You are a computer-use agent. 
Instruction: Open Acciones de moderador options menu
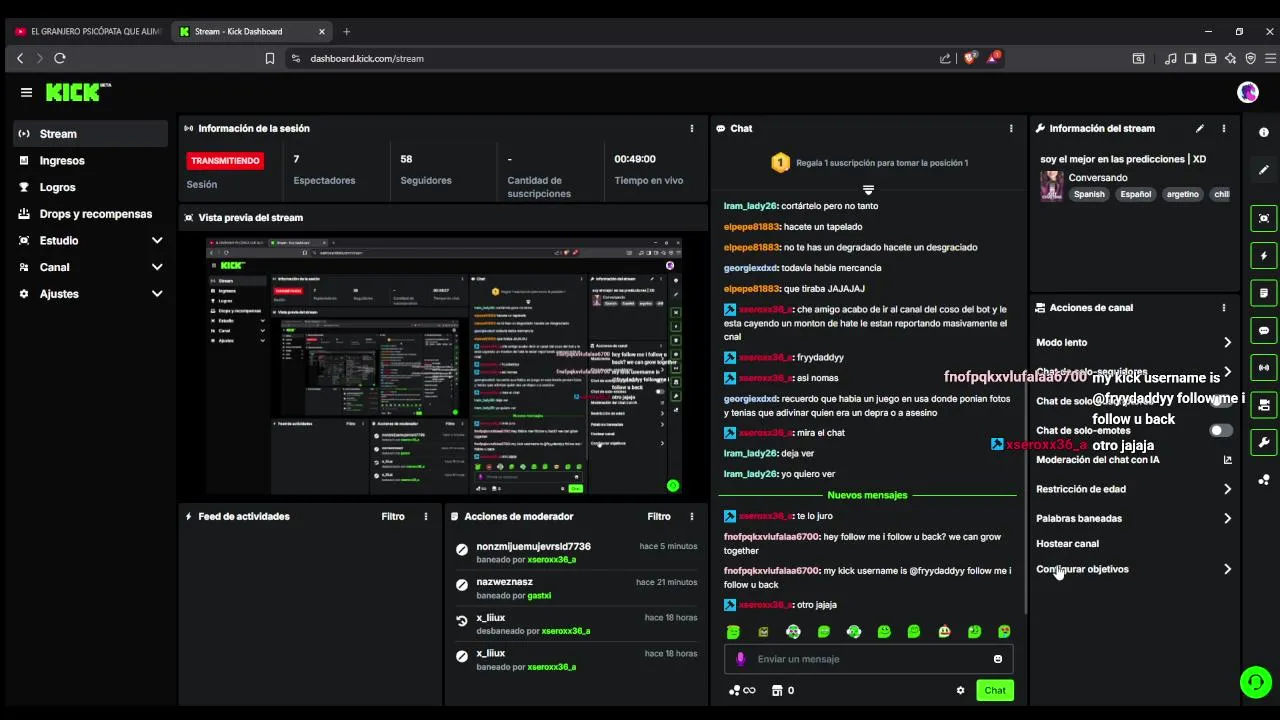[x=692, y=517]
